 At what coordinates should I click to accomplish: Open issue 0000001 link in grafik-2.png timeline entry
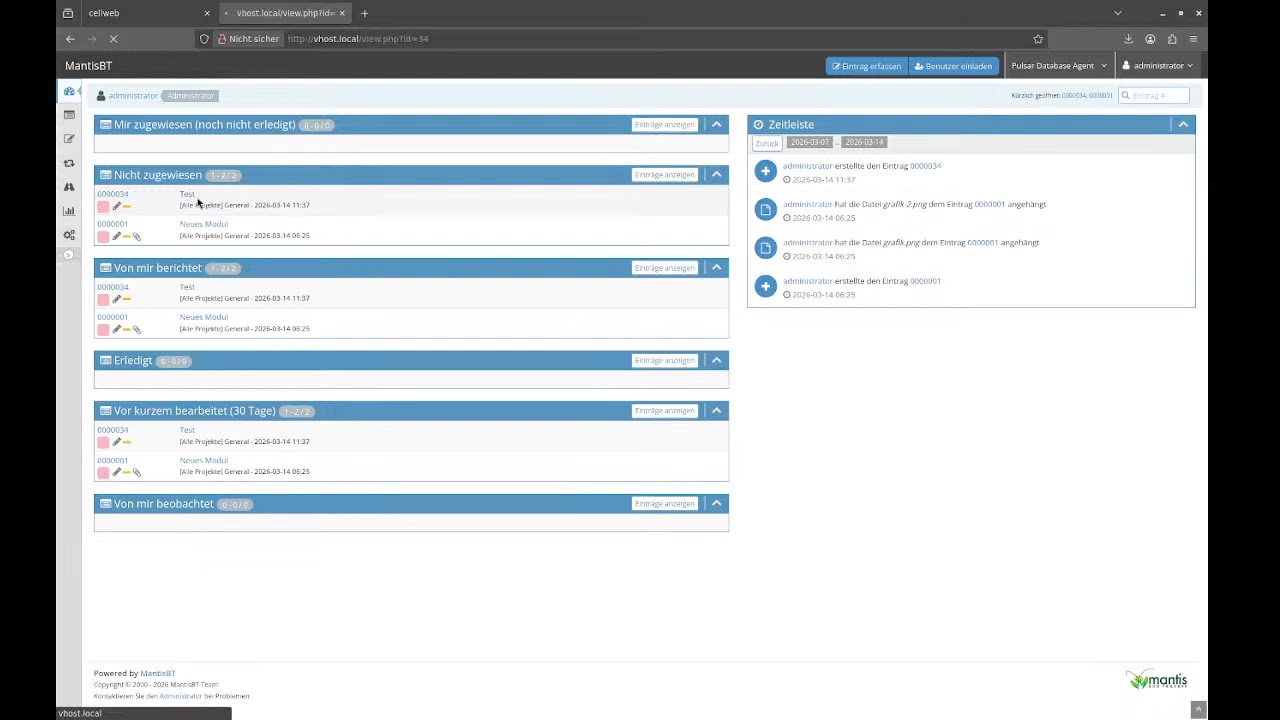989,204
